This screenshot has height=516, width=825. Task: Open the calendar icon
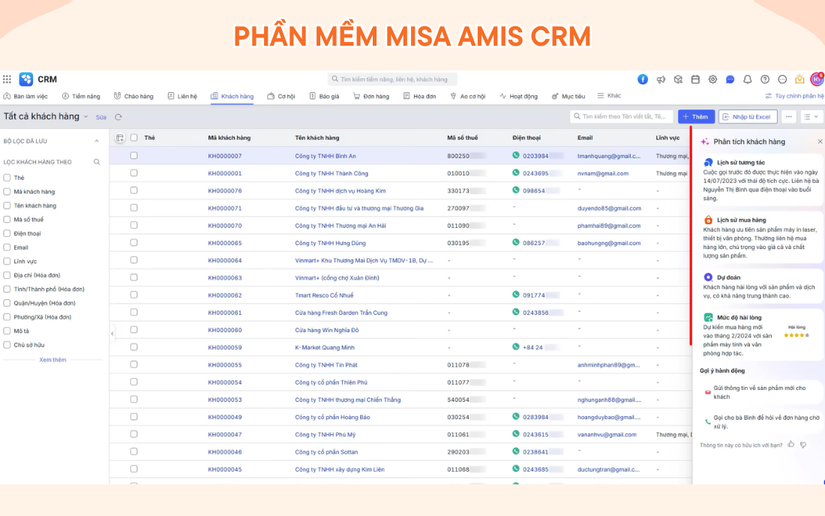click(695, 79)
